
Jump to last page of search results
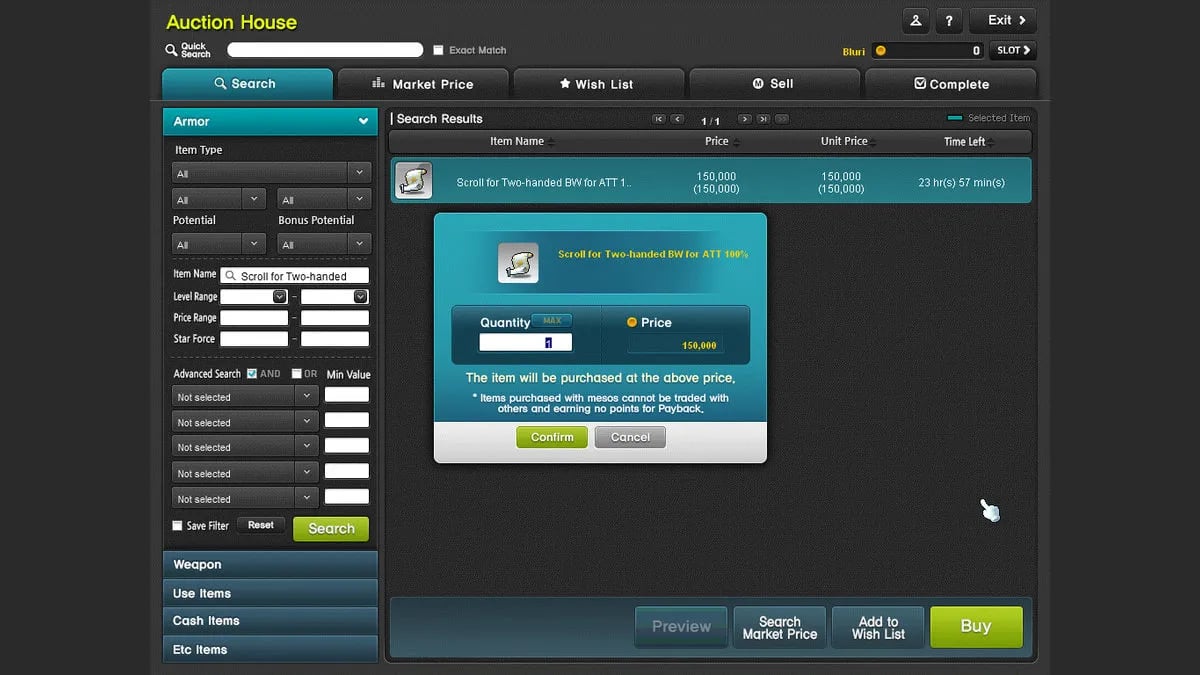tap(763, 119)
